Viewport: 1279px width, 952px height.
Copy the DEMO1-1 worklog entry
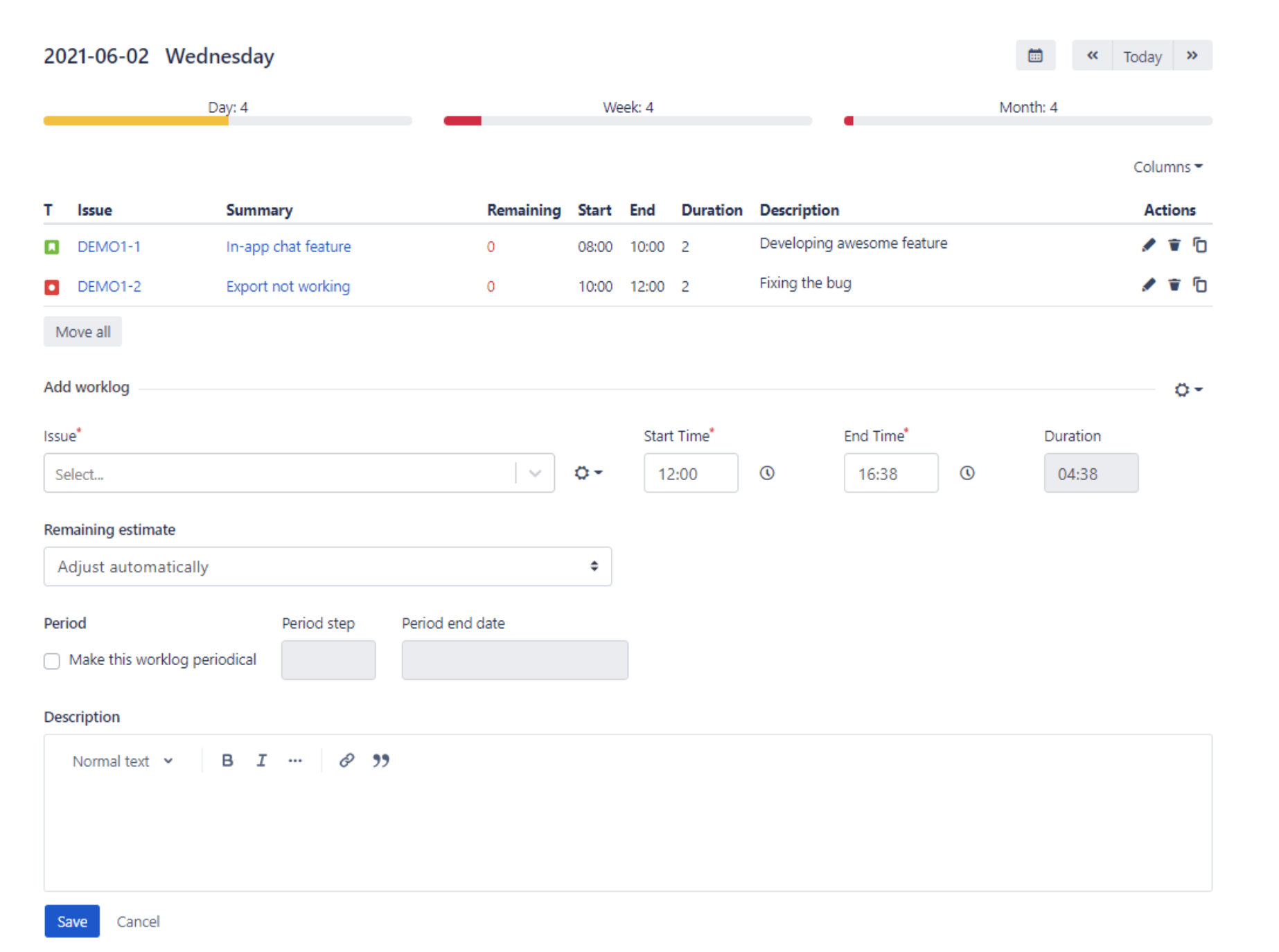point(1200,245)
